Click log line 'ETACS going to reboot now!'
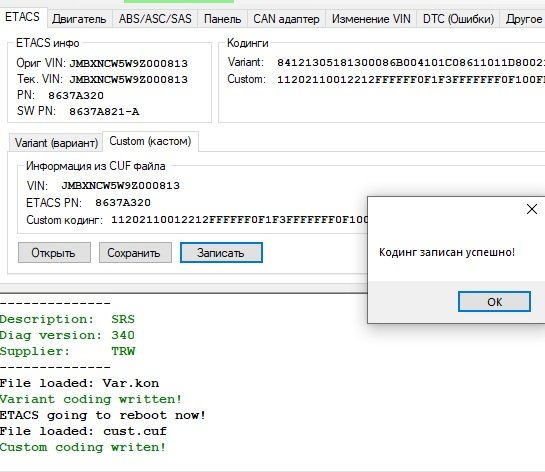545x472 pixels. point(103,415)
